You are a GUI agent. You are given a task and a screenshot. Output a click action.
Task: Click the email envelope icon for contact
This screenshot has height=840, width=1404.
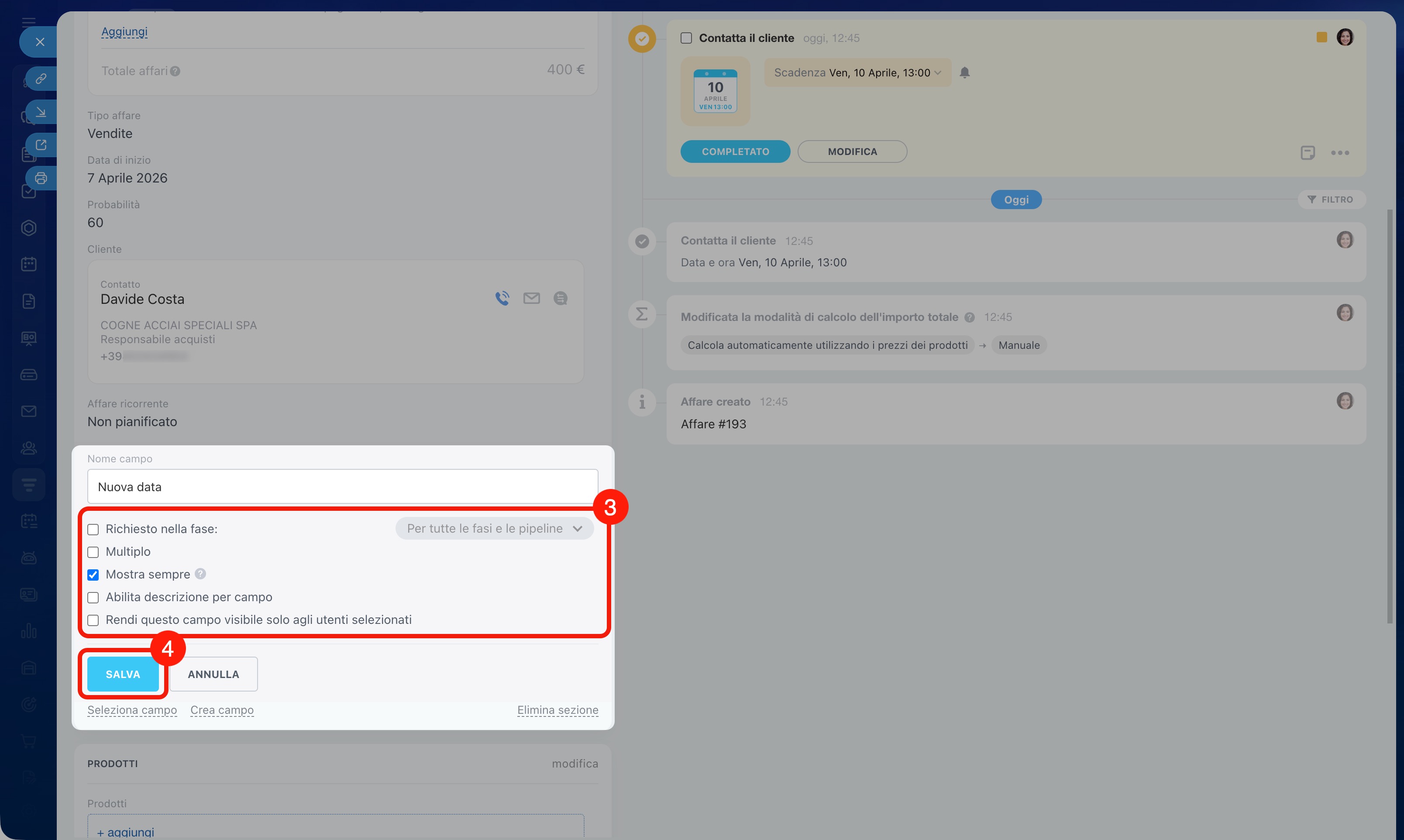pos(531,298)
